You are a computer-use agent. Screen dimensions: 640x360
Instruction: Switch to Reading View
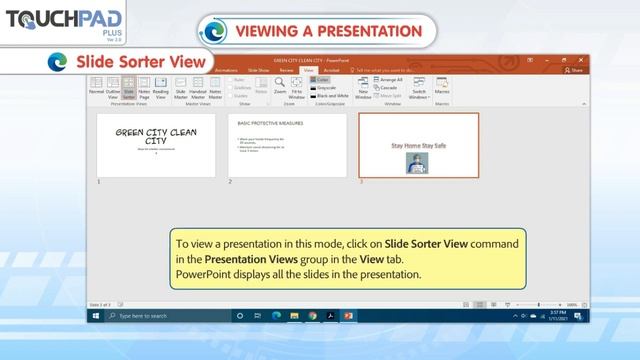coord(161,87)
